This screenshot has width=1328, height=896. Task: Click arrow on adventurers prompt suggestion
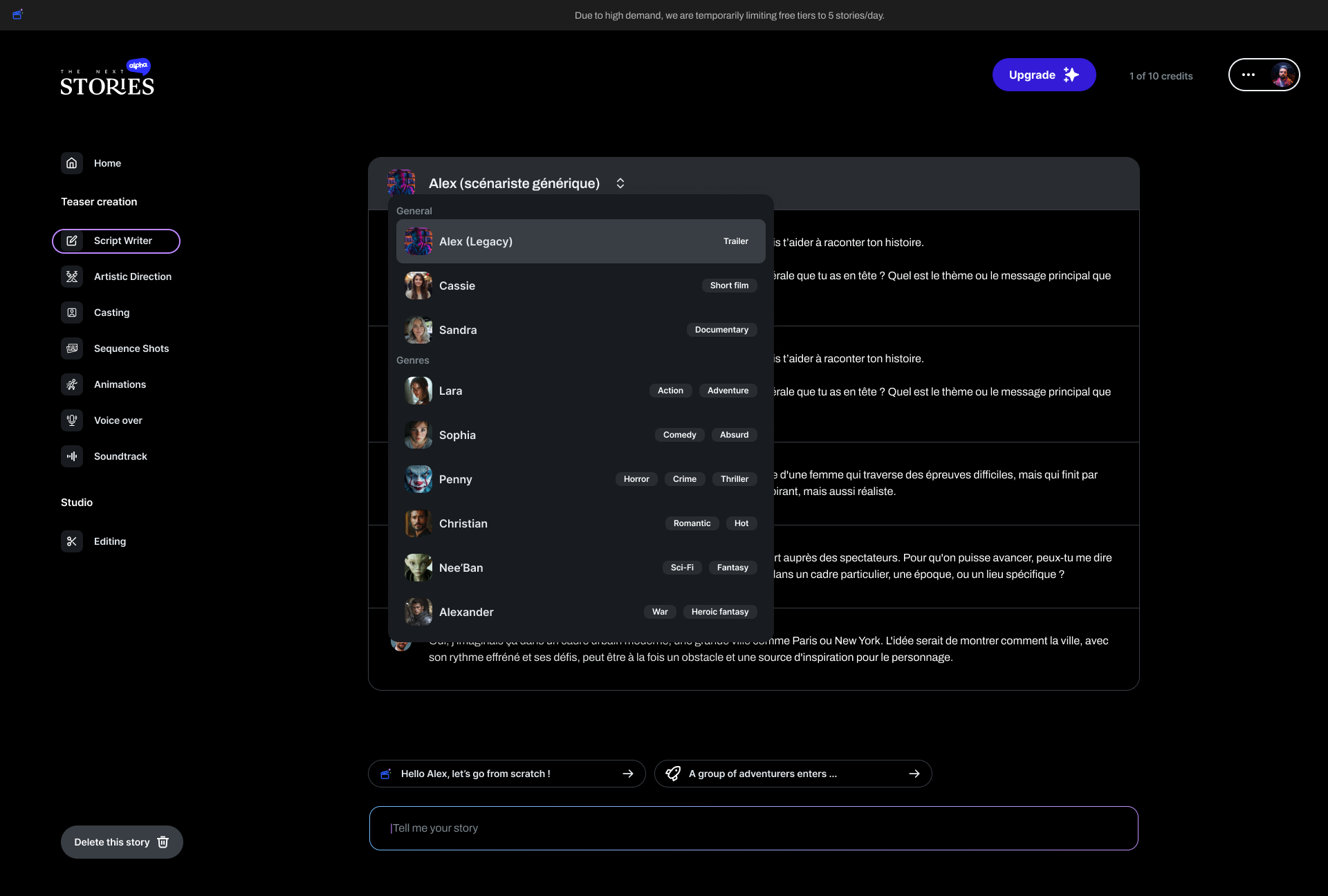914,774
